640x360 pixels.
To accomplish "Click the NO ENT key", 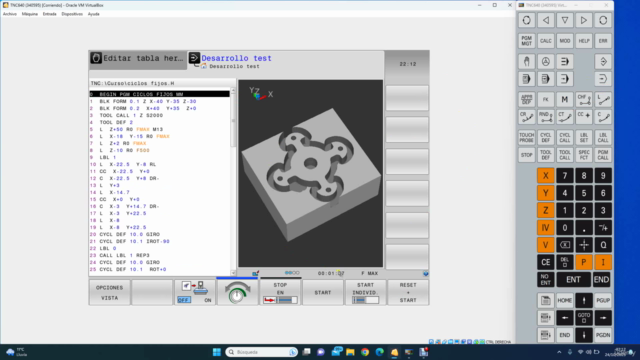I will [546, 280].
